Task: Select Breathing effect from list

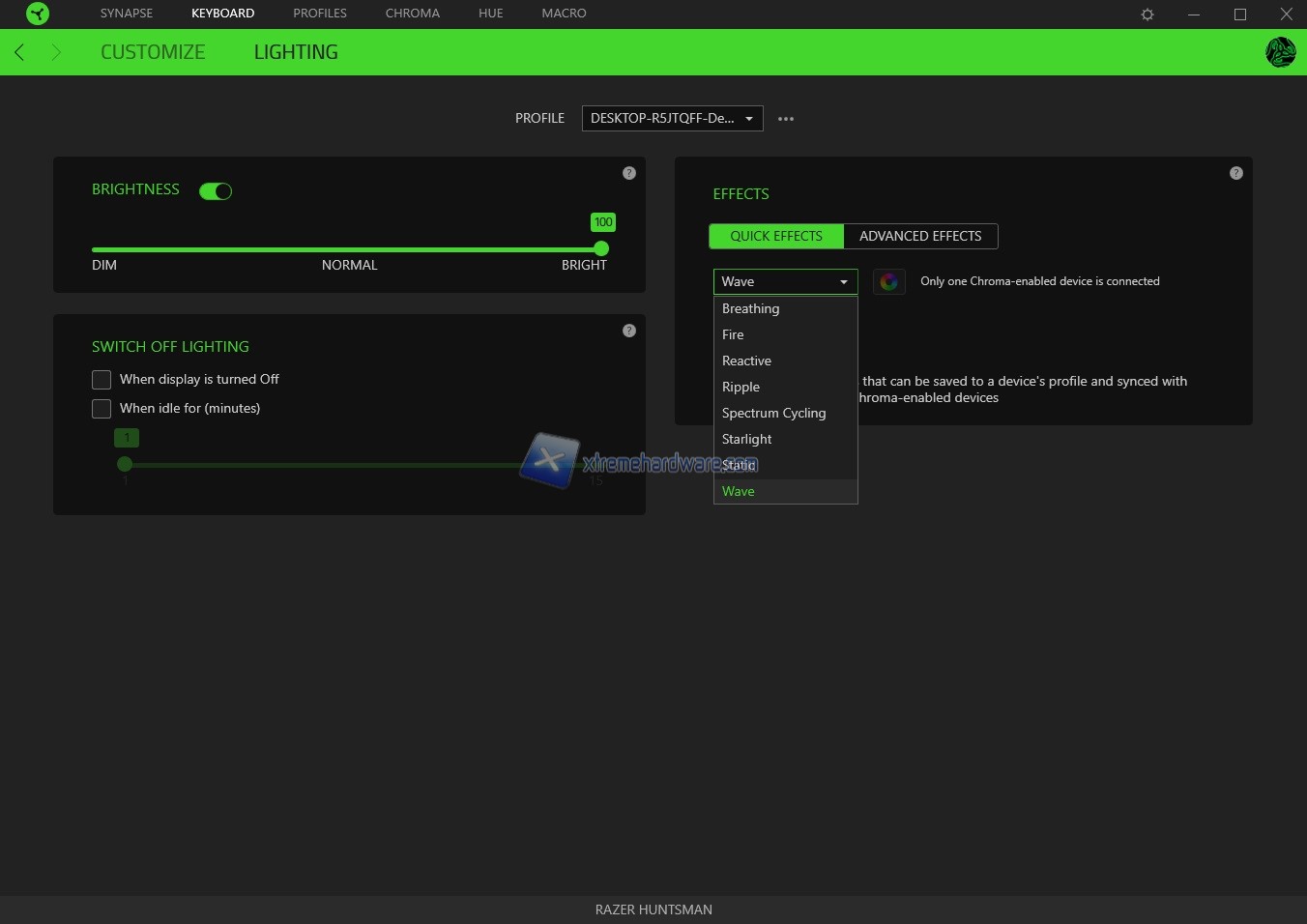Action: coord(786,308)
